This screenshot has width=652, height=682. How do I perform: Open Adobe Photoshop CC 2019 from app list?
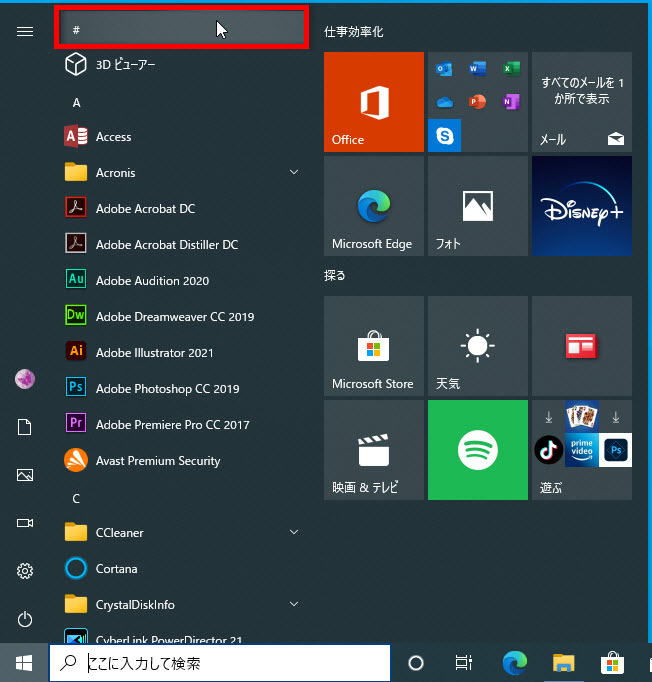(x=167, y=389)
